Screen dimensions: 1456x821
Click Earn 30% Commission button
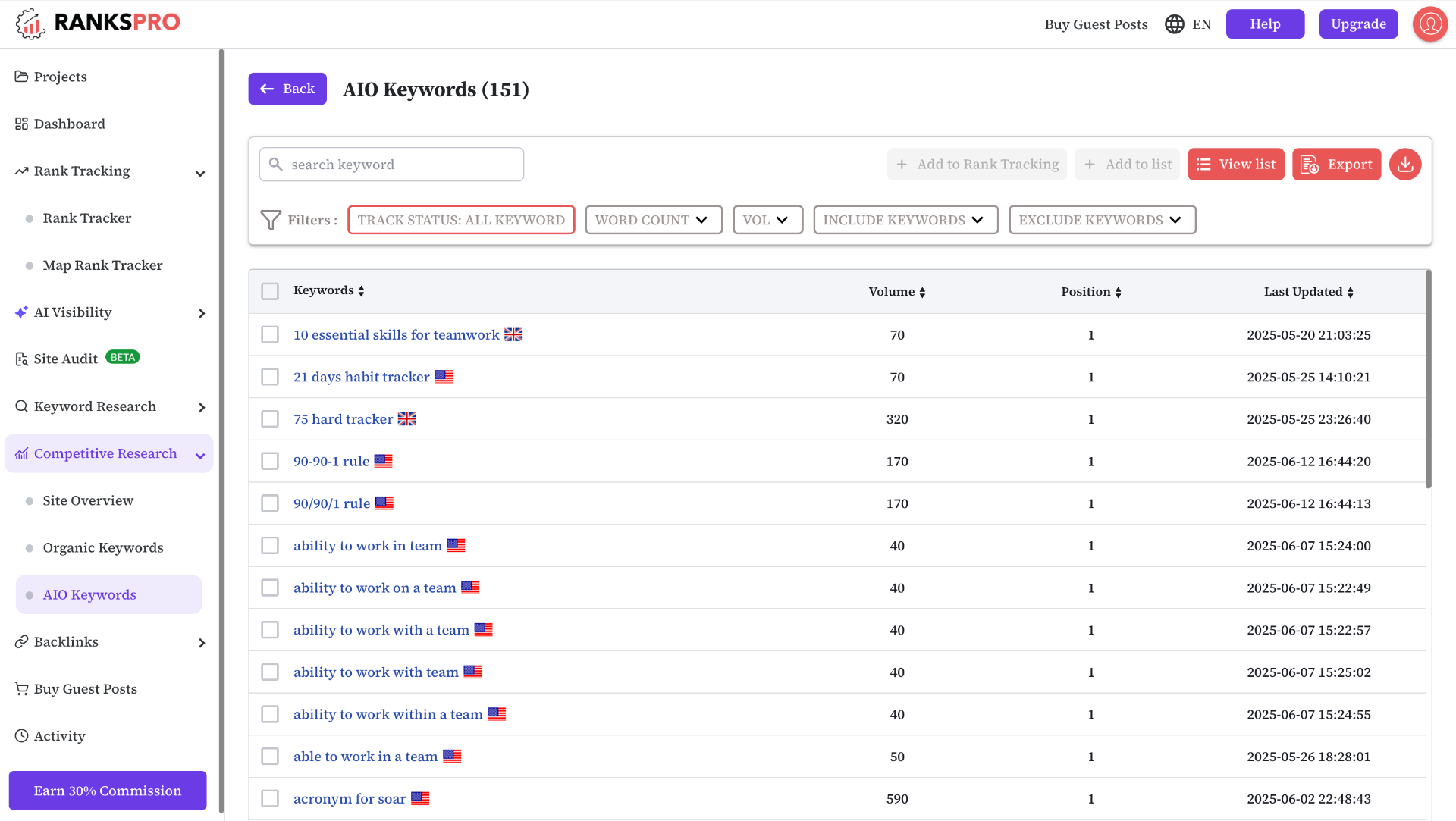point(108,791)
